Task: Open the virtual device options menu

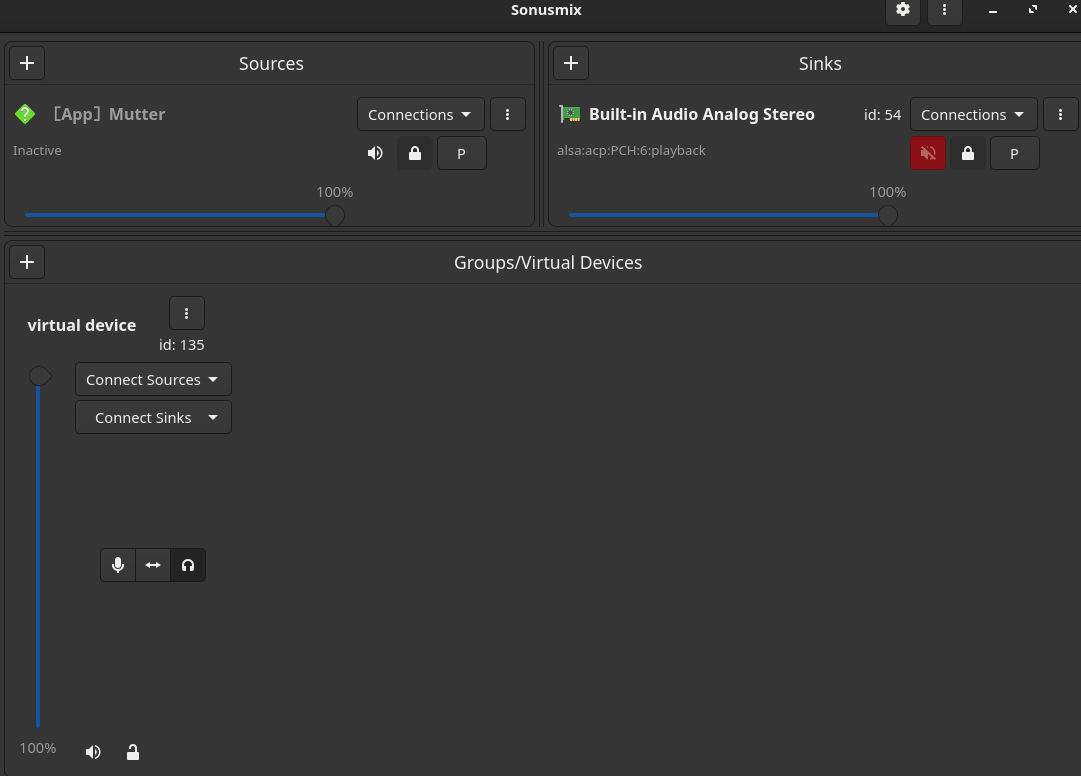Action: tap(186, 314)
